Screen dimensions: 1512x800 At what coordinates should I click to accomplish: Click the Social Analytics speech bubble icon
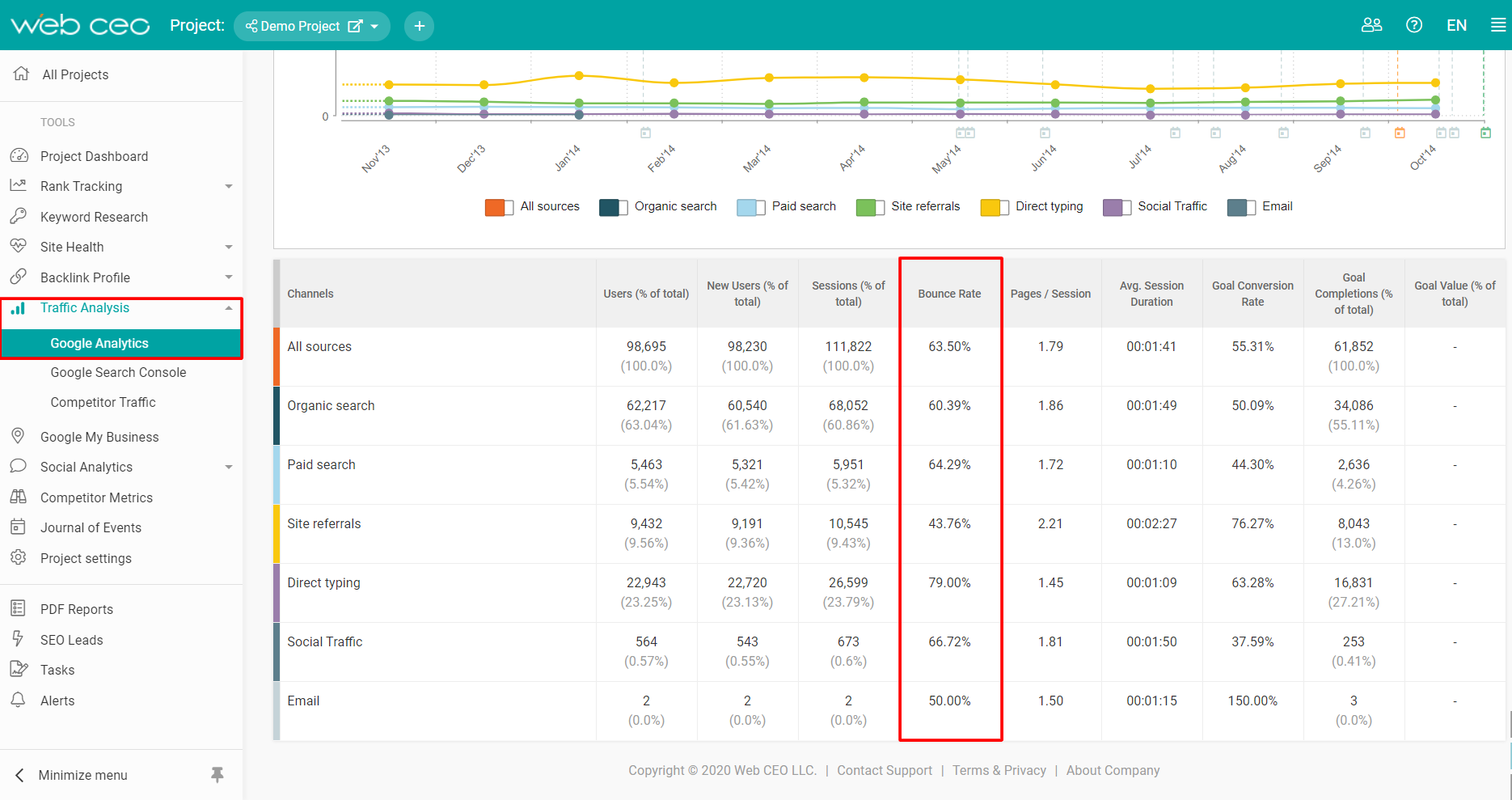pos(19,466)
